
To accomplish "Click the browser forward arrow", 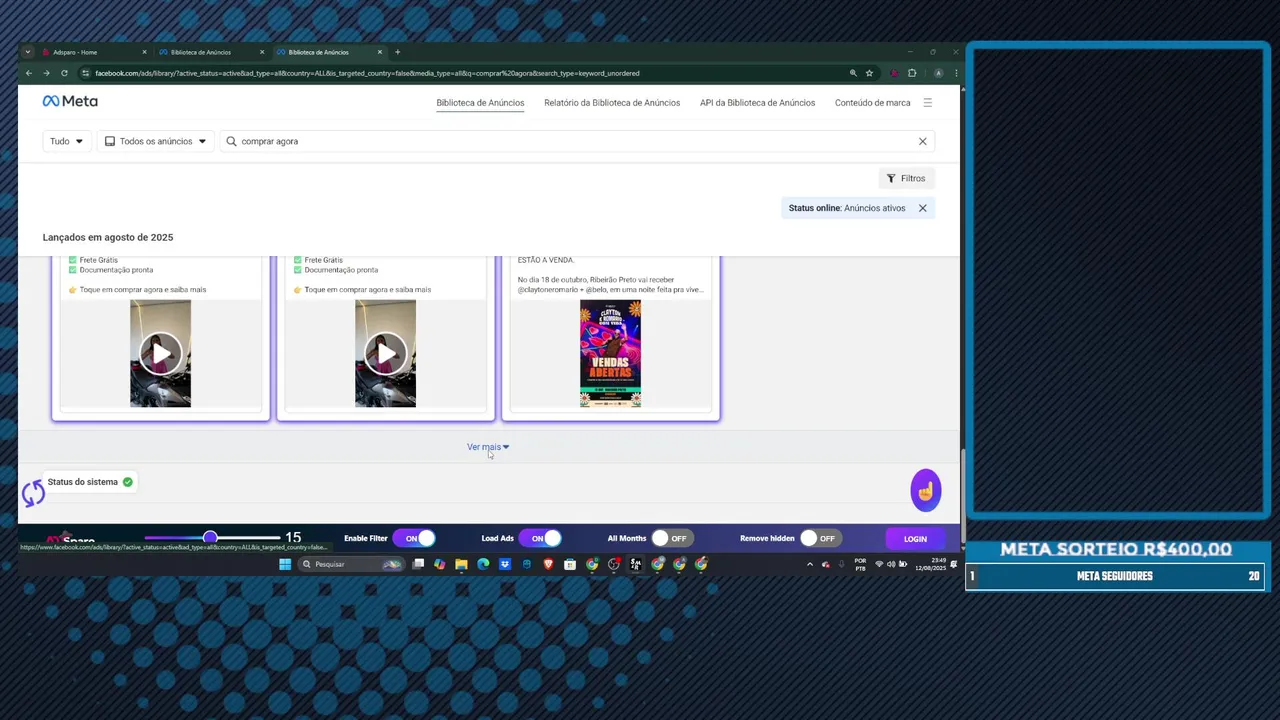I will 46,73.
